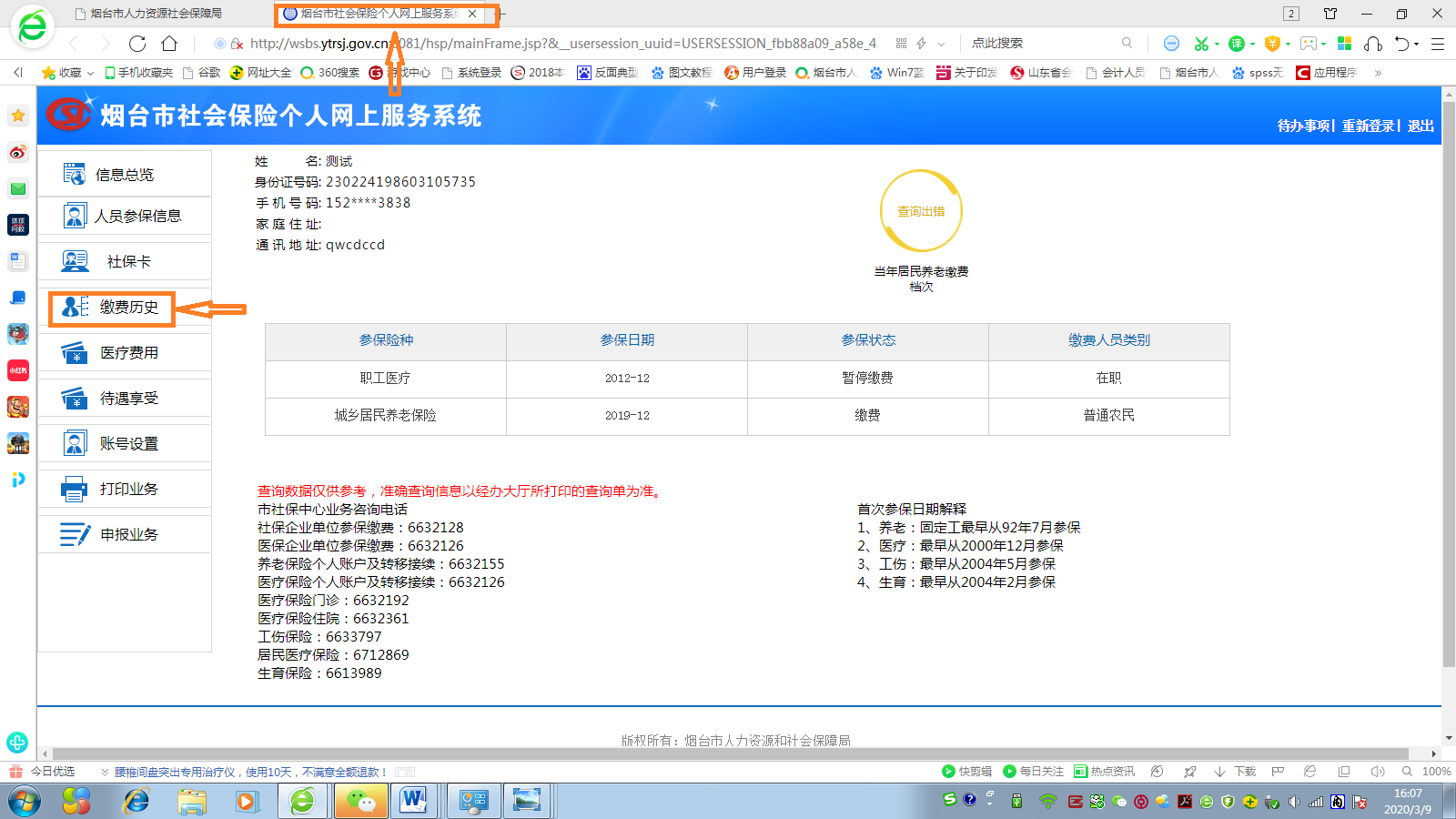
Task: Switch to 烟台市人力资源社会保障局 browser tab
Action: coord(157,14)
